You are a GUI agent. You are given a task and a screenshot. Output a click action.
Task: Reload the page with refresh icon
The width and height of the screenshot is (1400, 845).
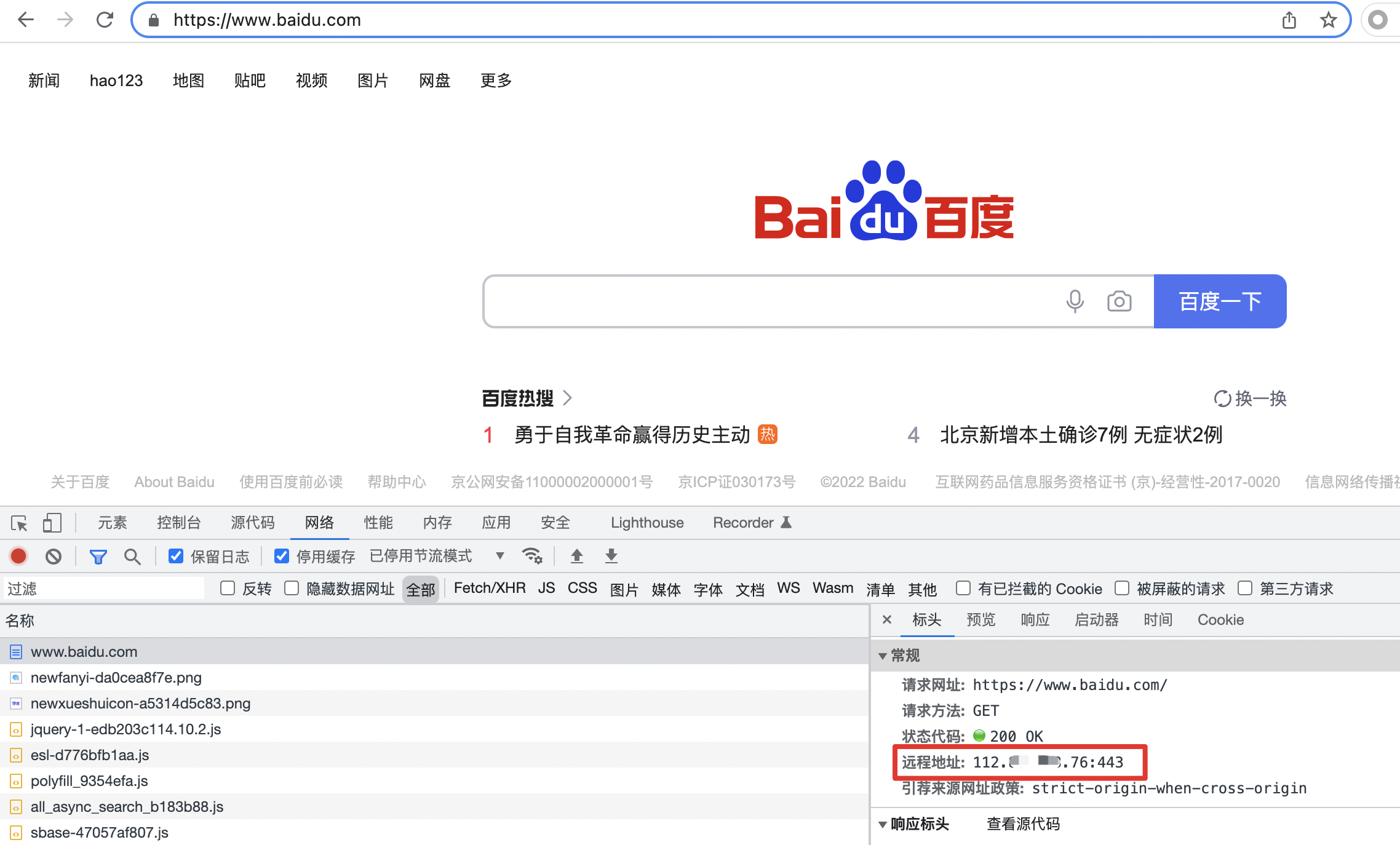click(105, 20)
